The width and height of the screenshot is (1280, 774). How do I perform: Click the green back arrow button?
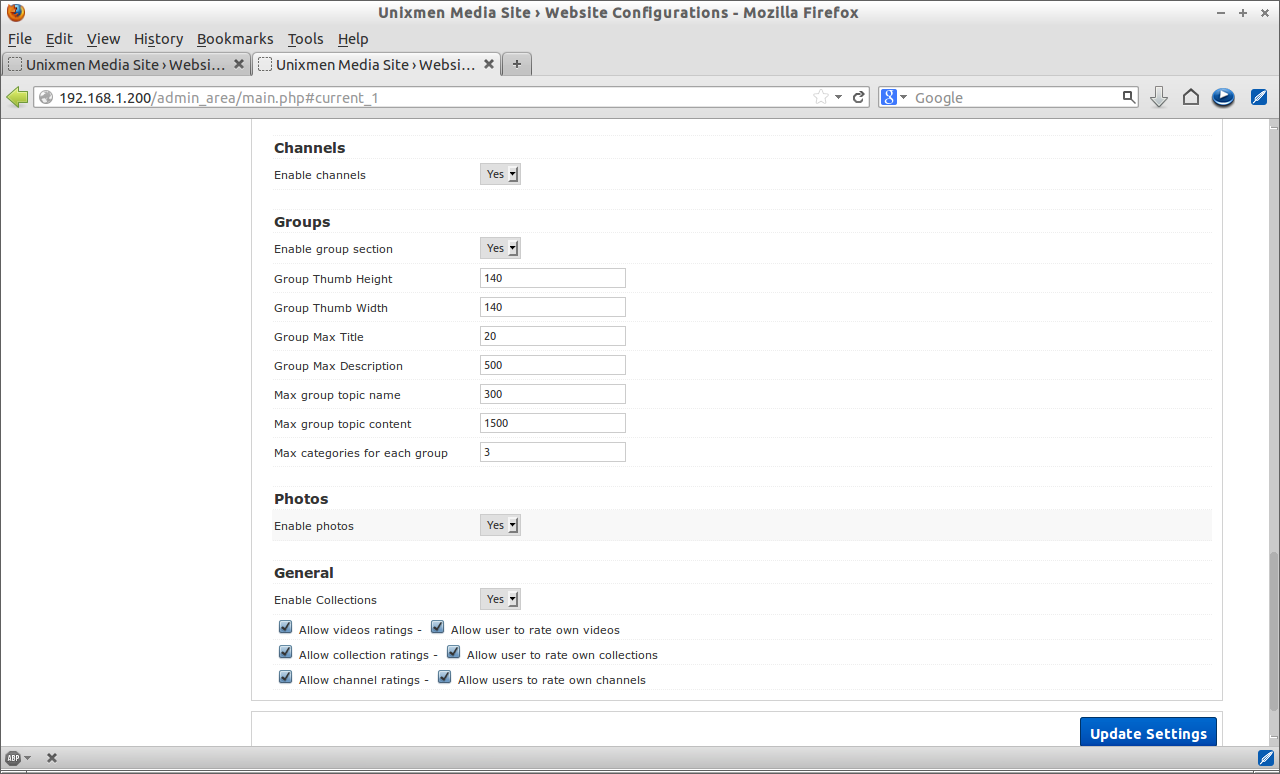pos(17,97)
